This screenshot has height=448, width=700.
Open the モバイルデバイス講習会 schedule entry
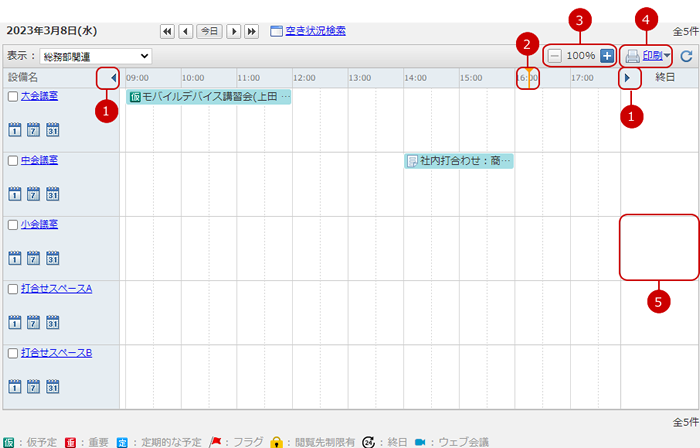208,97
